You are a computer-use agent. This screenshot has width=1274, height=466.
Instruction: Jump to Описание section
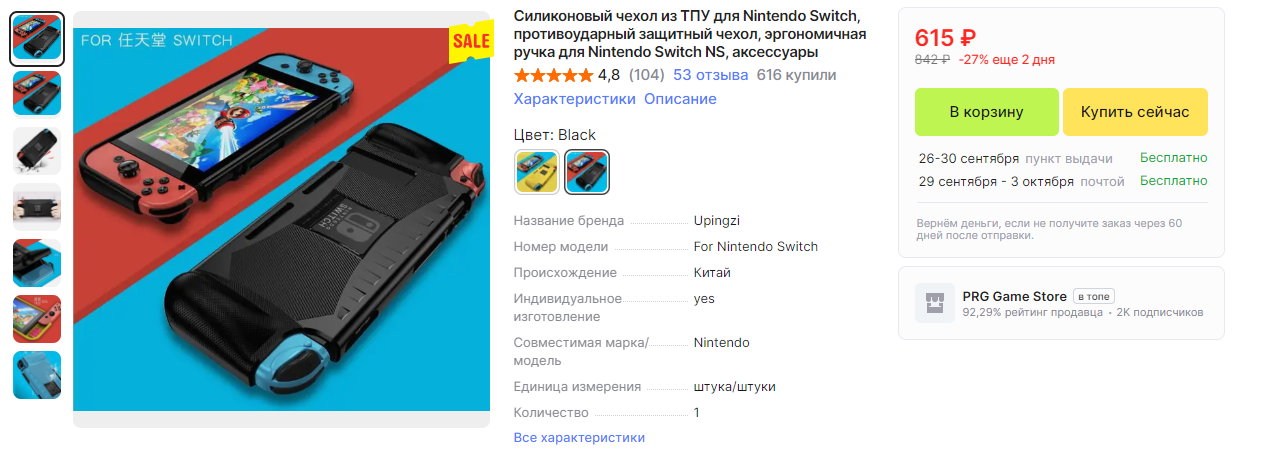[x=680, y=99]
